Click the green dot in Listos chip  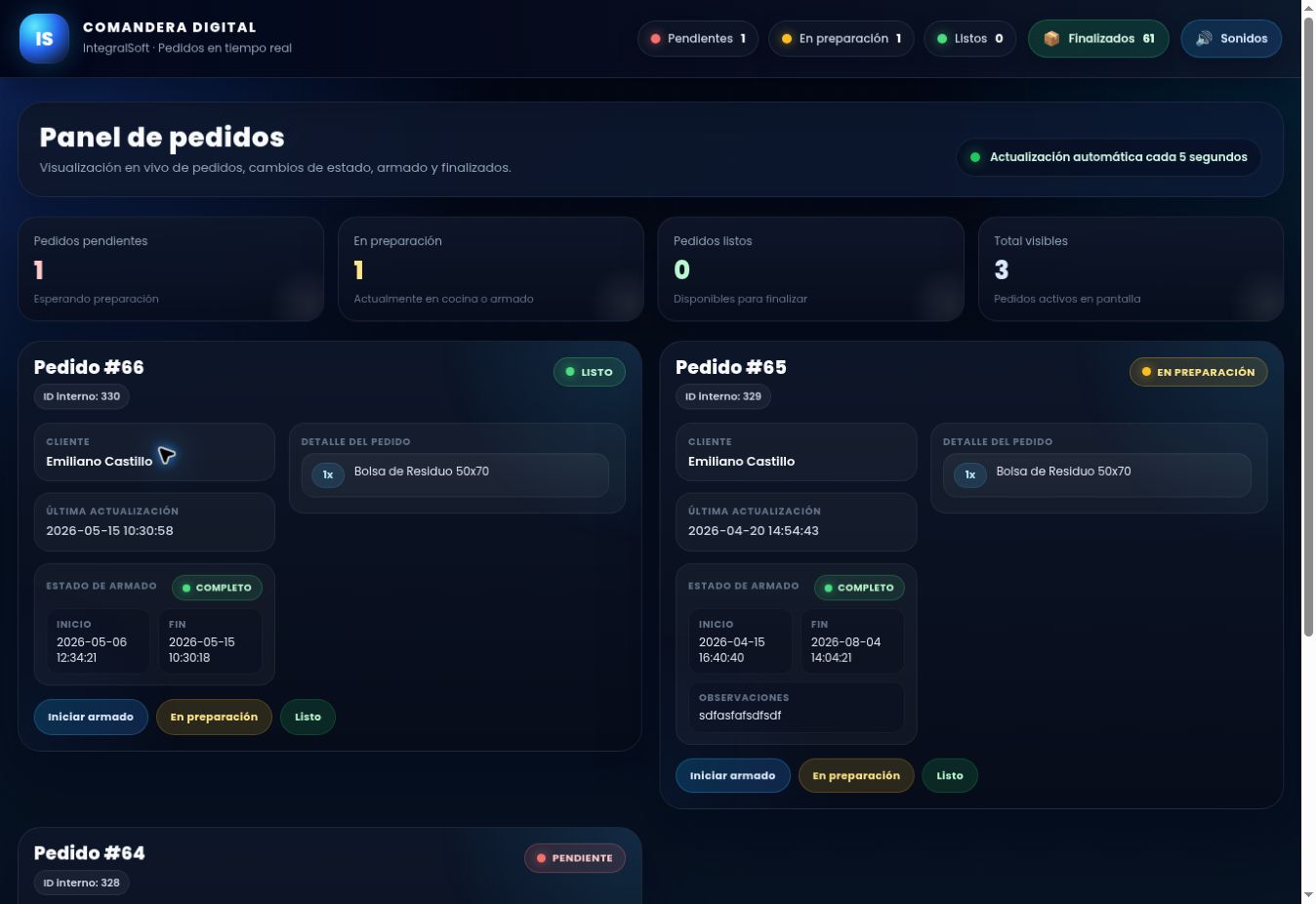tap(942, 39)
